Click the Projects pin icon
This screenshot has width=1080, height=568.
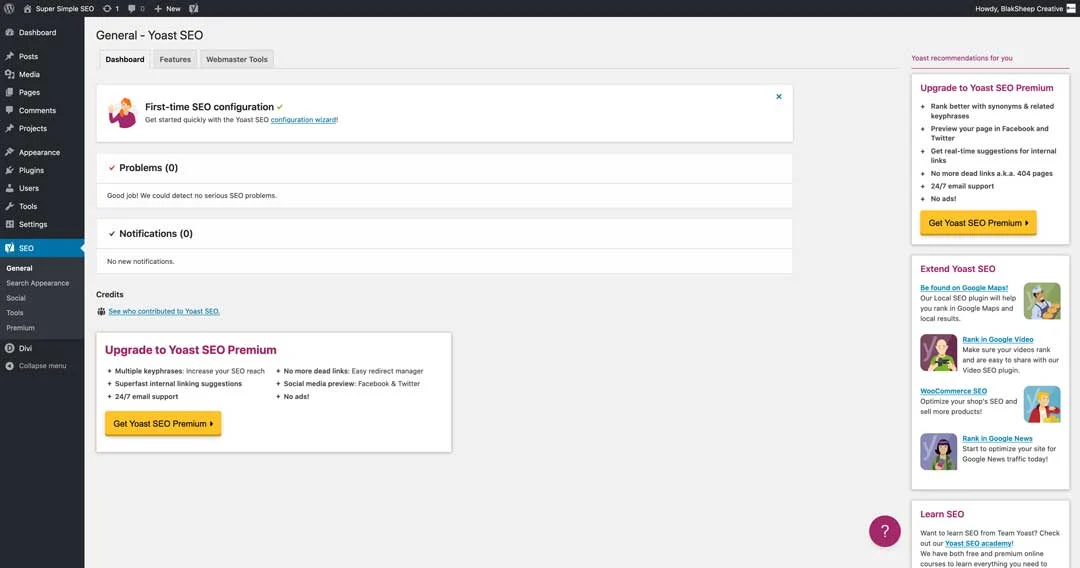click(10, 128)
